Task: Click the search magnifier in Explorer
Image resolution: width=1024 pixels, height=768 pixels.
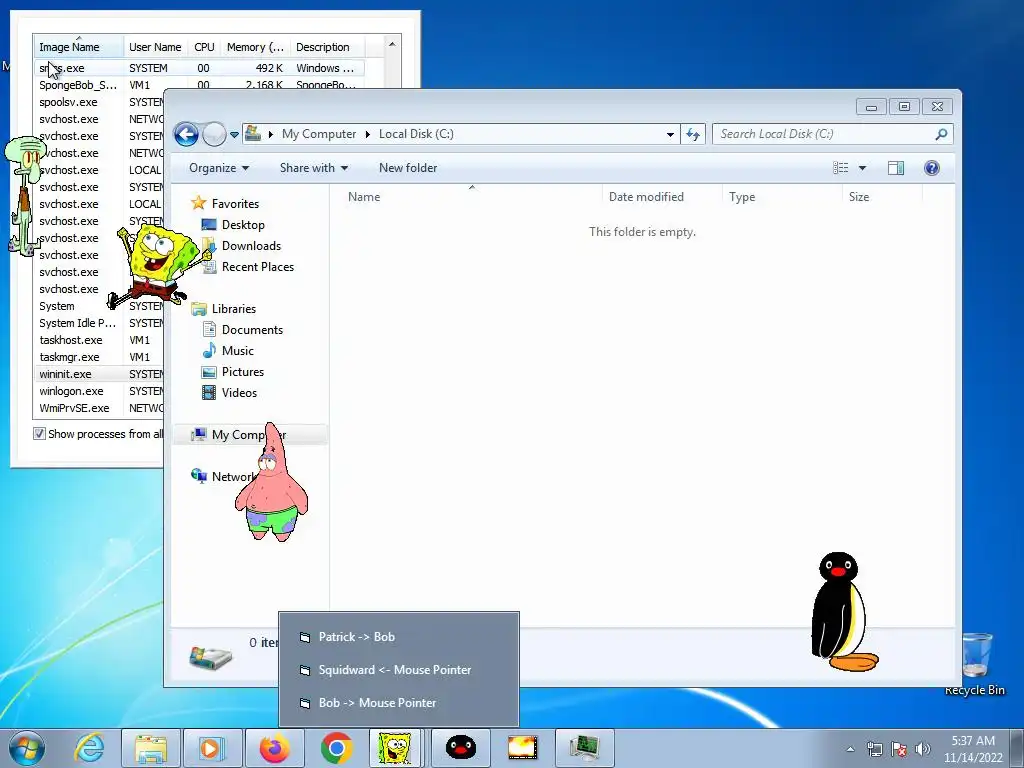Action: click(941, 134)
